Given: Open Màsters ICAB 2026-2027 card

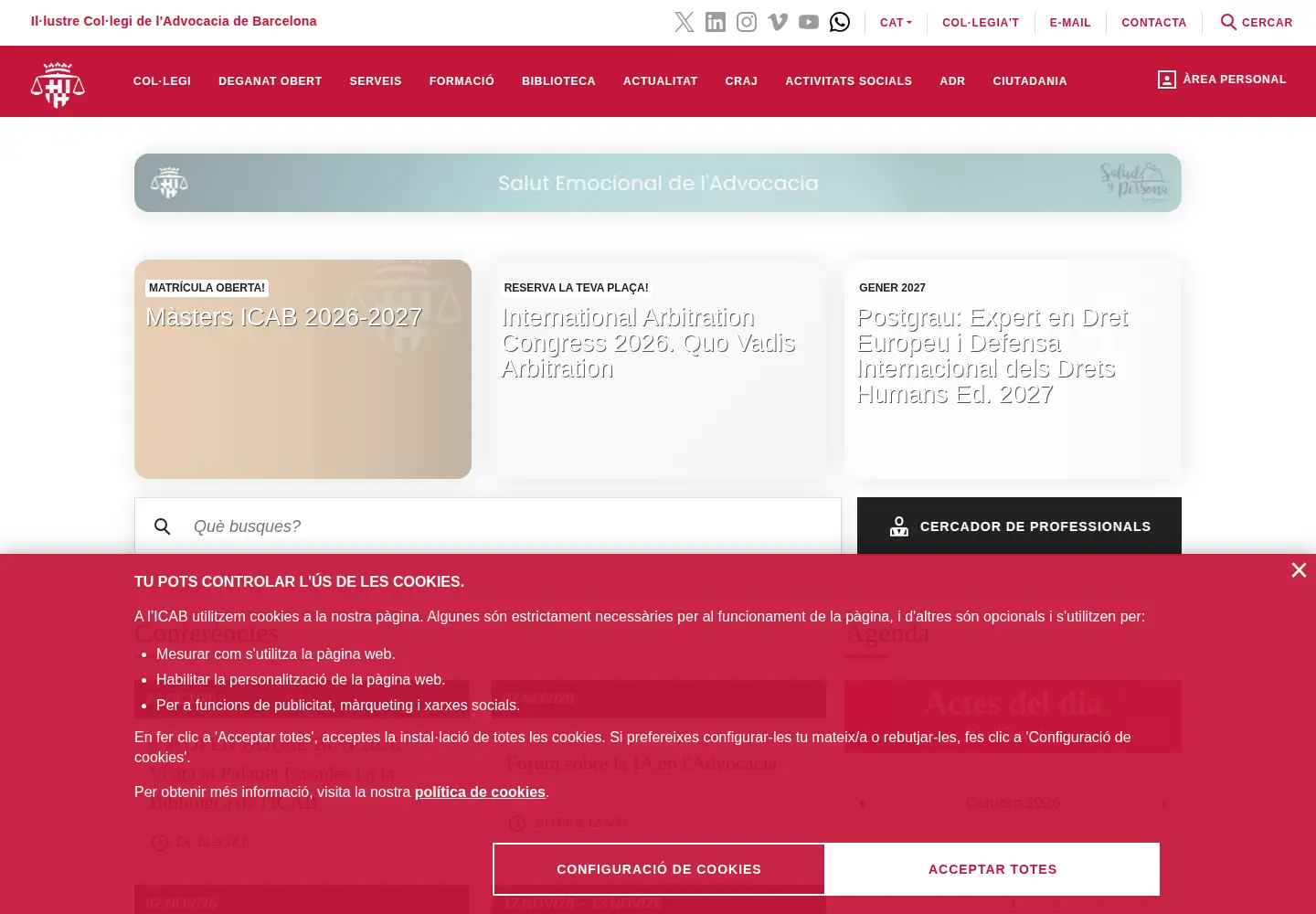Looking at the screenshot, I should coord(302,369).
